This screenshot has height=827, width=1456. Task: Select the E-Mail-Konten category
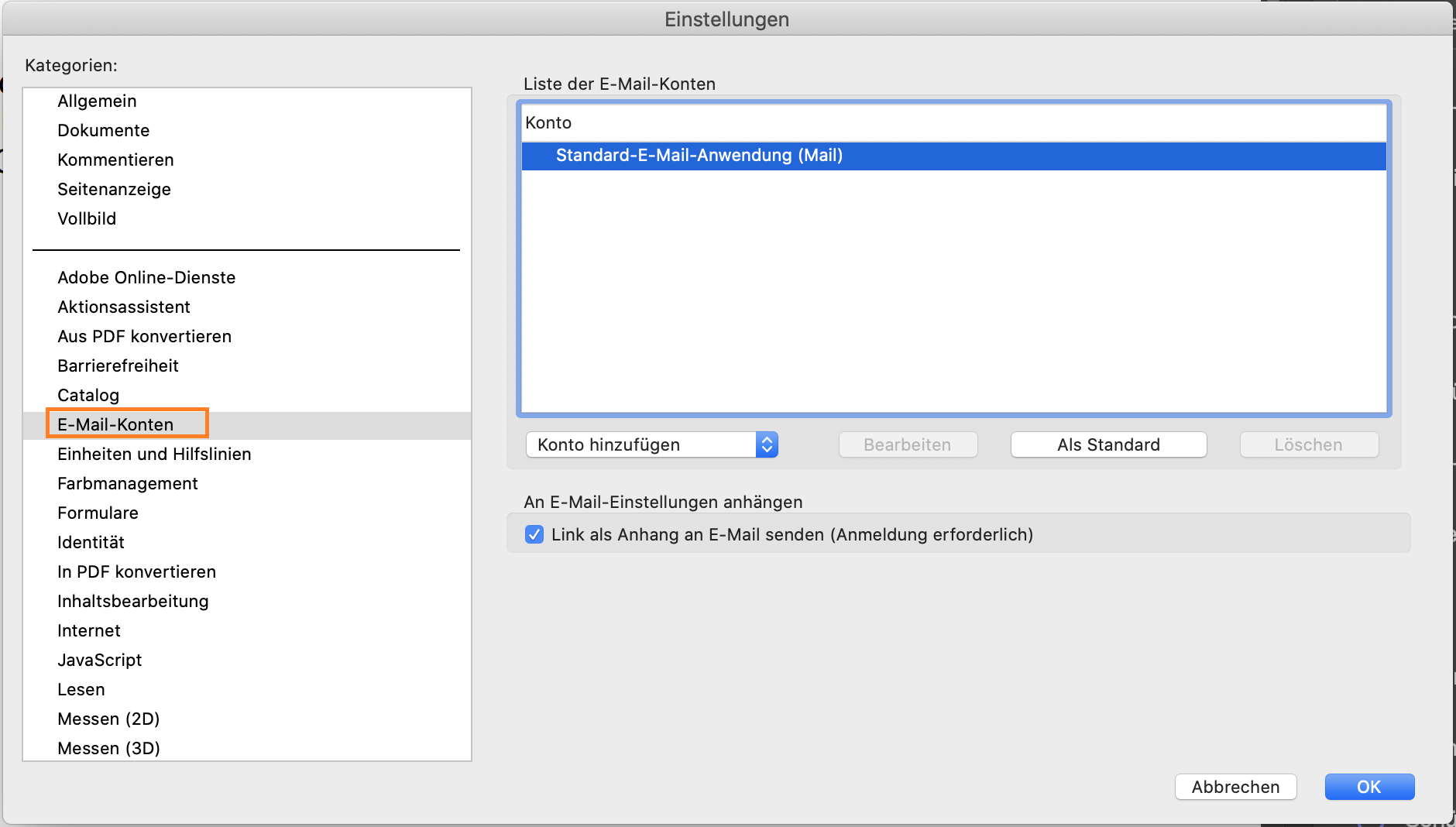coord(115,424)
